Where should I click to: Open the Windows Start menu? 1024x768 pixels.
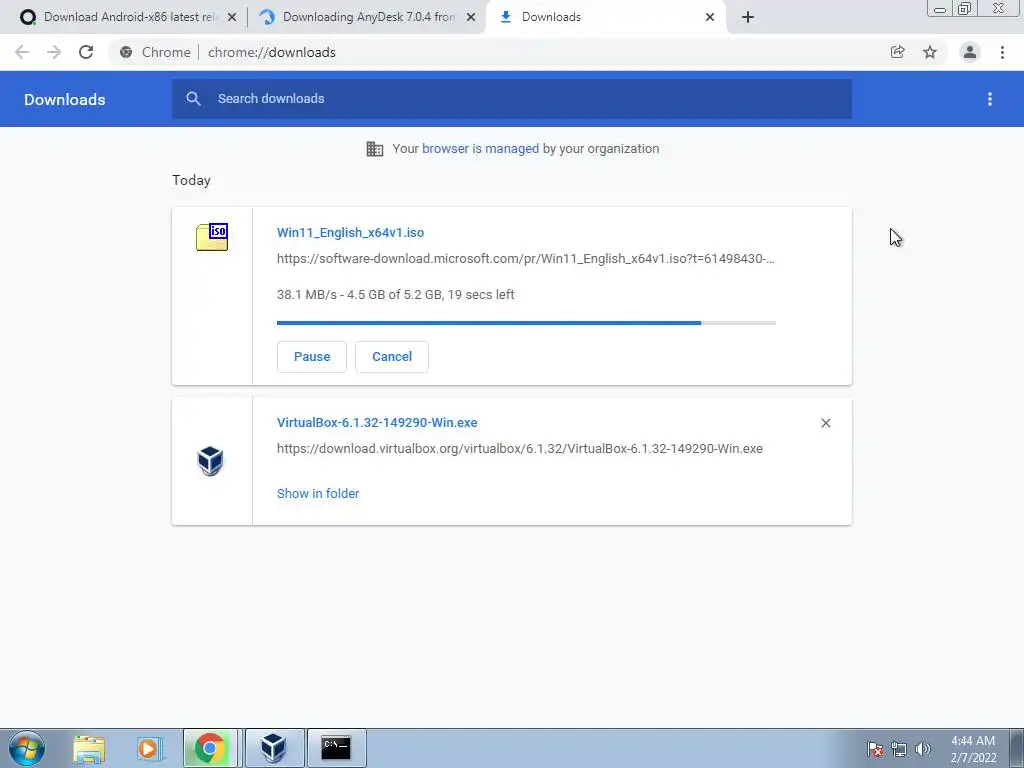(x=27, y=748)
